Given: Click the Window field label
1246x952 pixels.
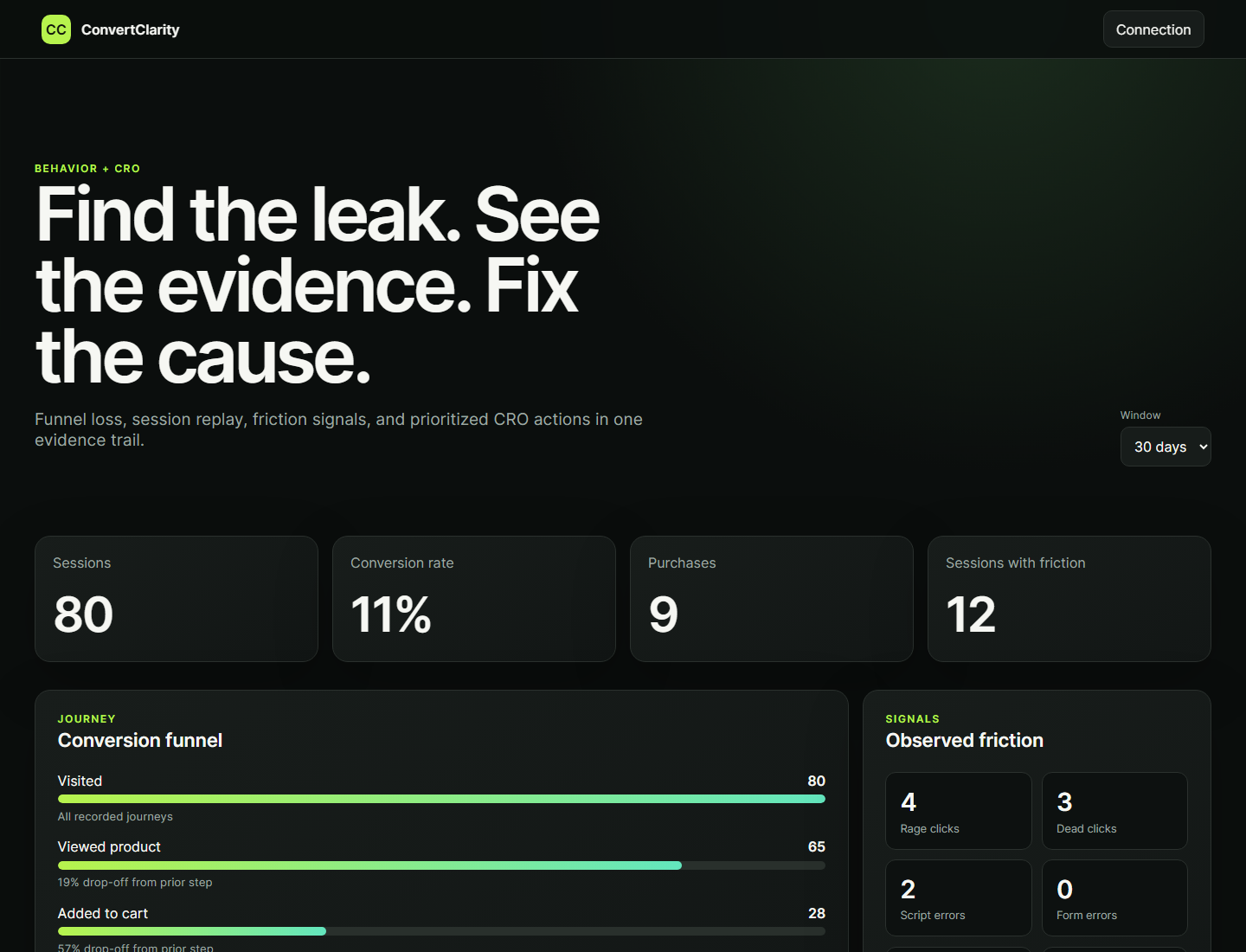Looking at the screenshot, I should pyautogui.click(x=1140, y=415).
